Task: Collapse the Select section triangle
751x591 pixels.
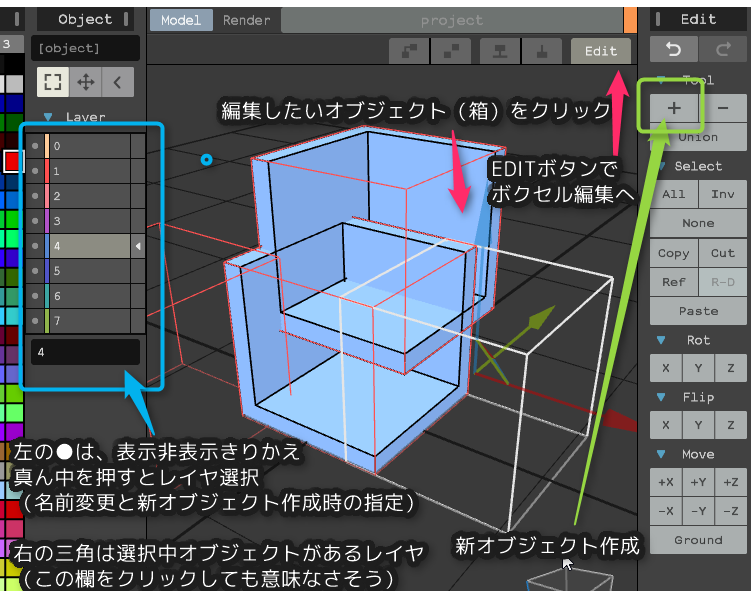Action: [662, 166]
